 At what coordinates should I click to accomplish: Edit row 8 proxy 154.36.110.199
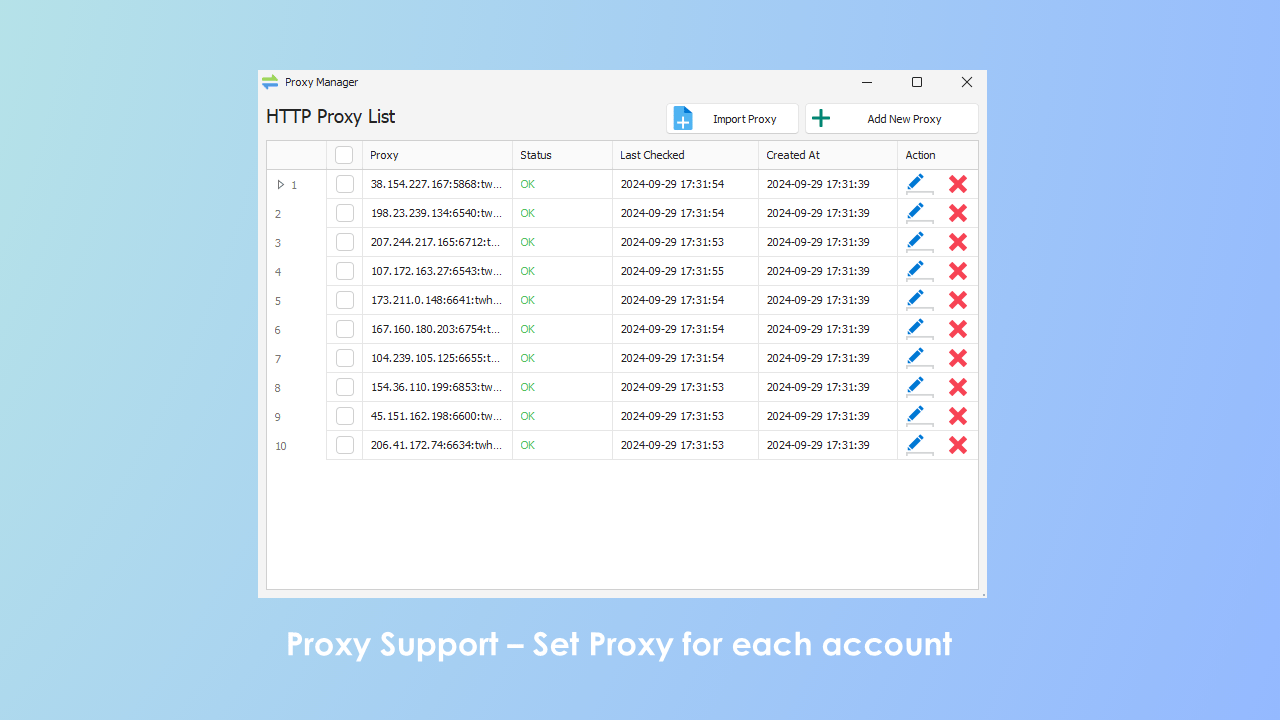916,386
